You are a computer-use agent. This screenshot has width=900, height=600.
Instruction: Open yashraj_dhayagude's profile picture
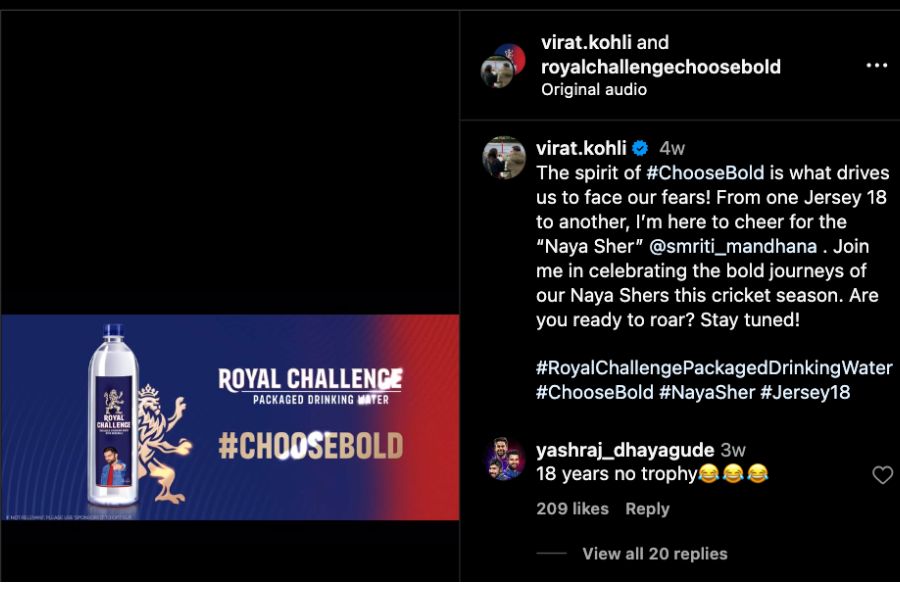point(503,460)
